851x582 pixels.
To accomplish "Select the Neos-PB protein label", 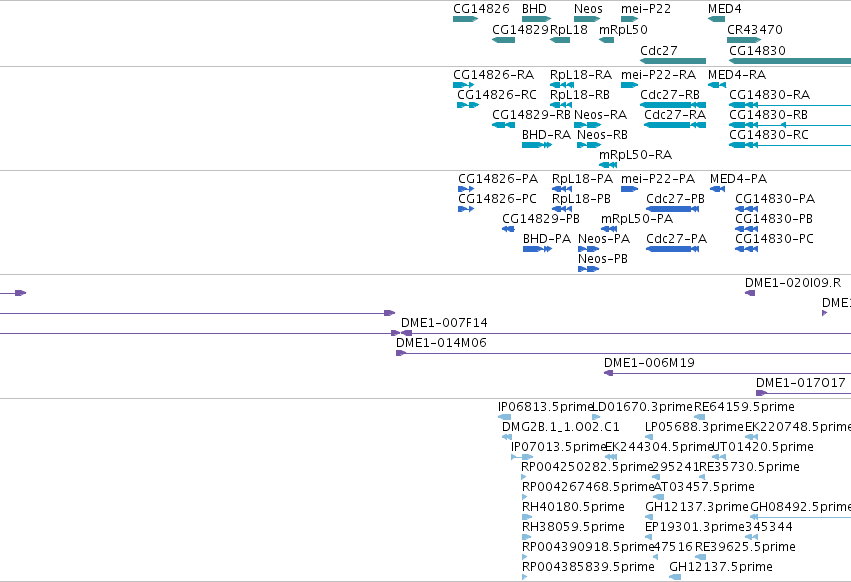I will tap(603, 259).
